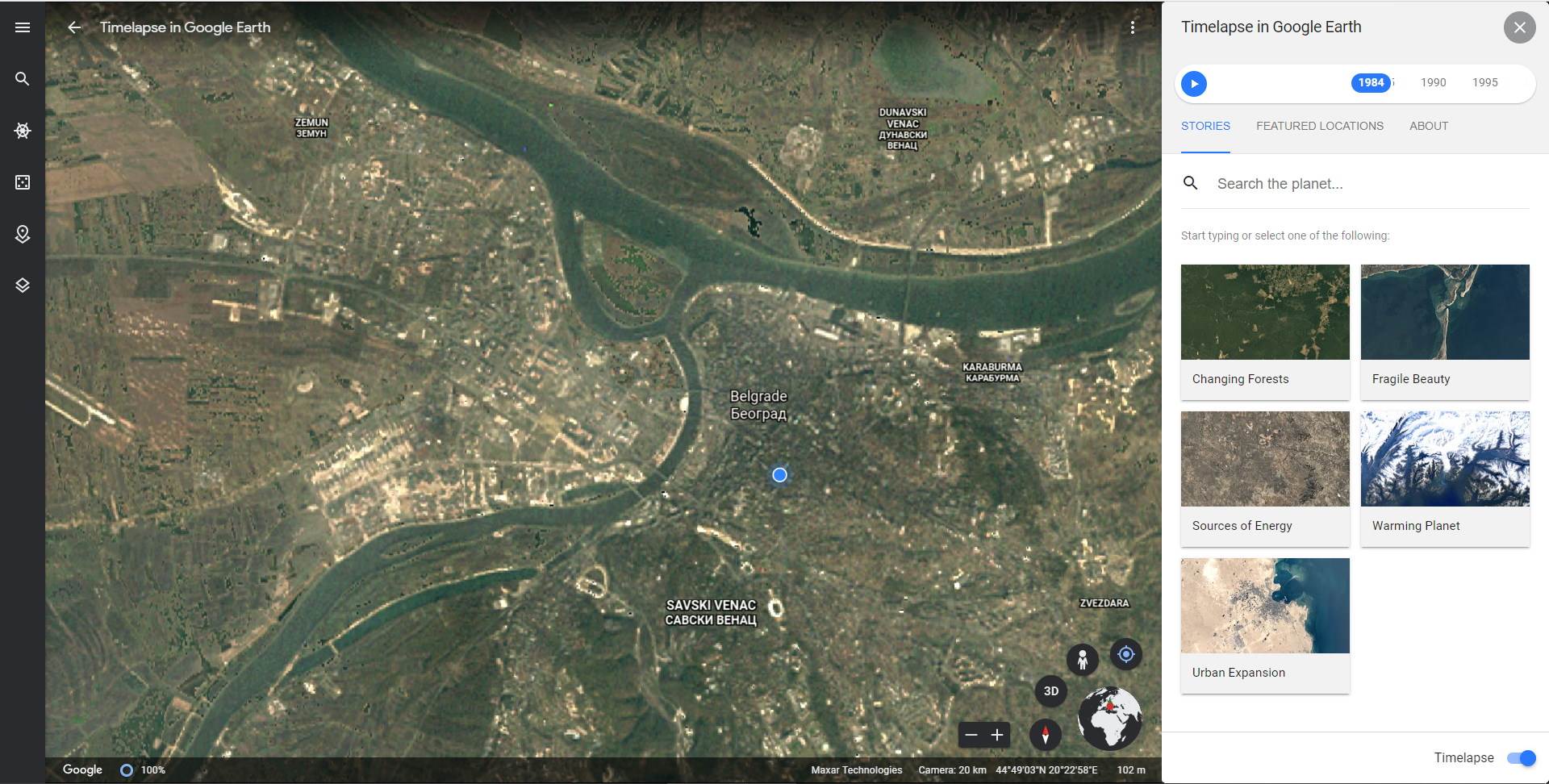Image resolution: width=1549 pixels, height=784 pixels.
Task: Select the Projects pin icon in sidebar
Action: (x=22, y=234)
